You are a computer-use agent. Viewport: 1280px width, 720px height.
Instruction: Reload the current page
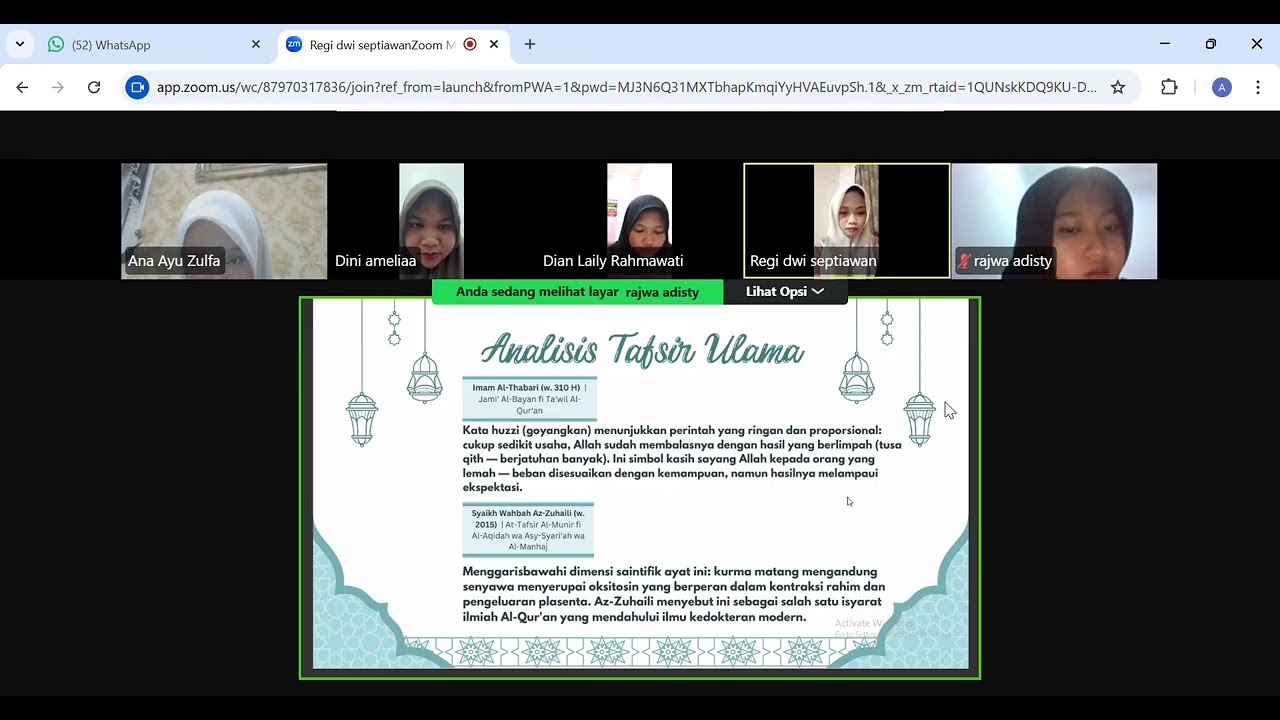(94, 88)
